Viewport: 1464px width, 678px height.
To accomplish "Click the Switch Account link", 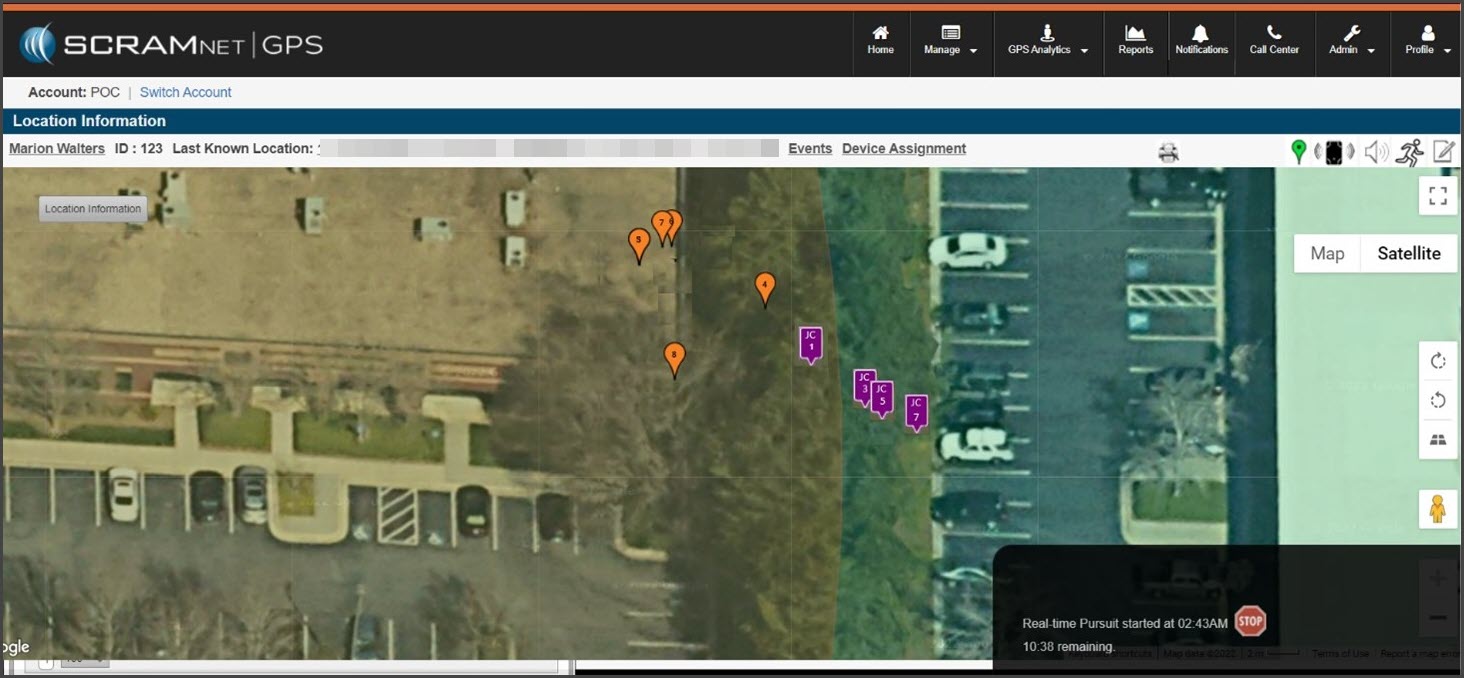I will click(x=185, y=92).
